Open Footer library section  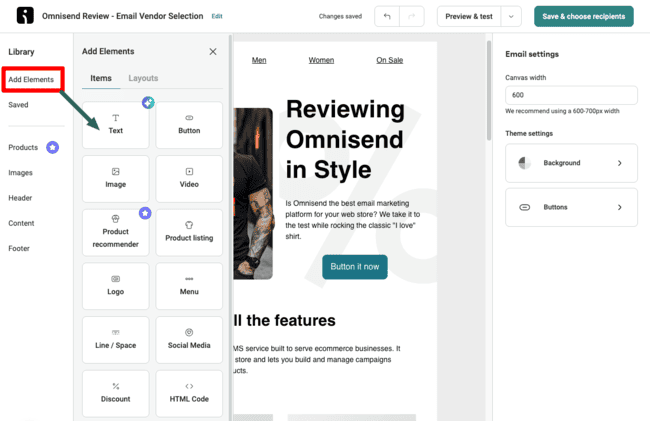(x=19, y=248)
